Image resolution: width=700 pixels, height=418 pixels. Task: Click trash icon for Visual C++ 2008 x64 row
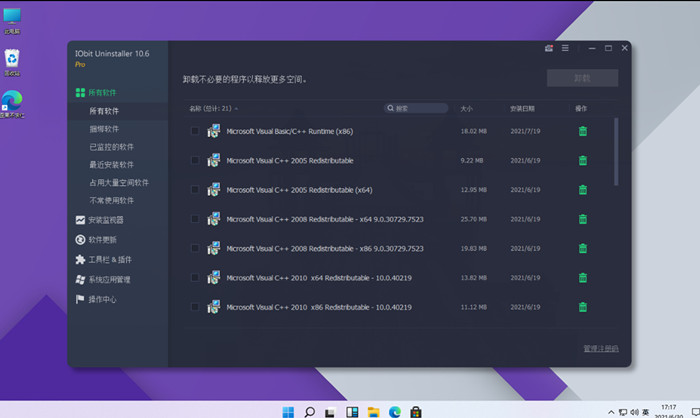point(583,219)
